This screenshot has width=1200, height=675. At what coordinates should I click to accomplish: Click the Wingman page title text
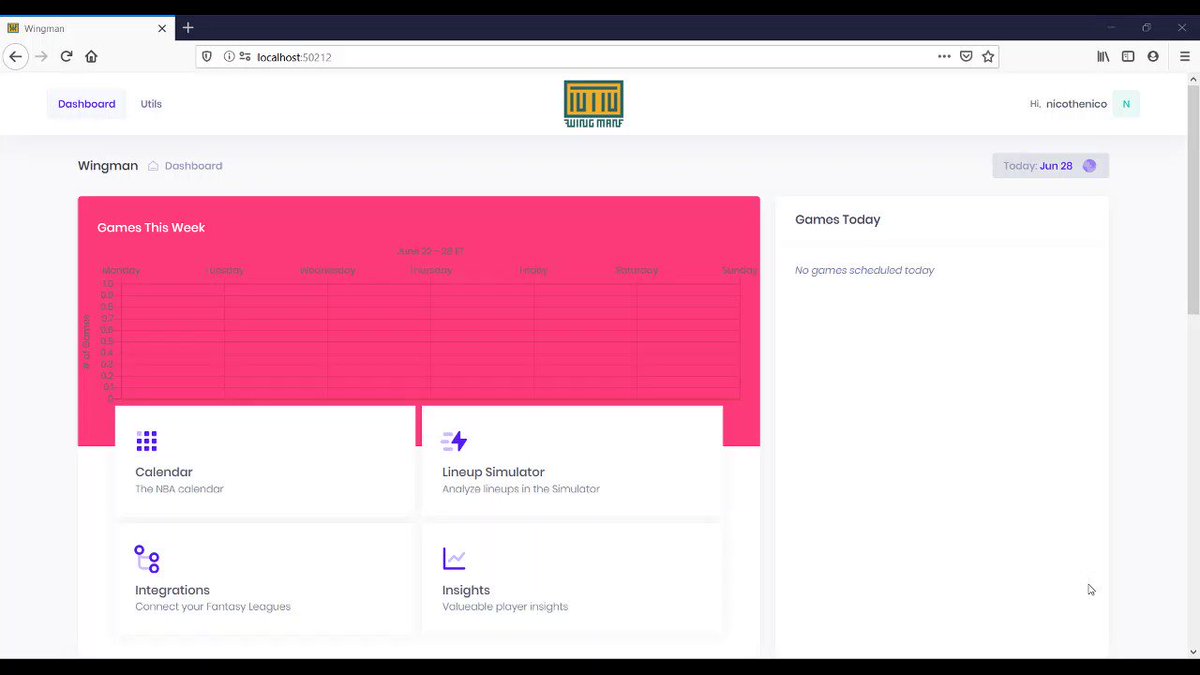click(x=108, y=166)
